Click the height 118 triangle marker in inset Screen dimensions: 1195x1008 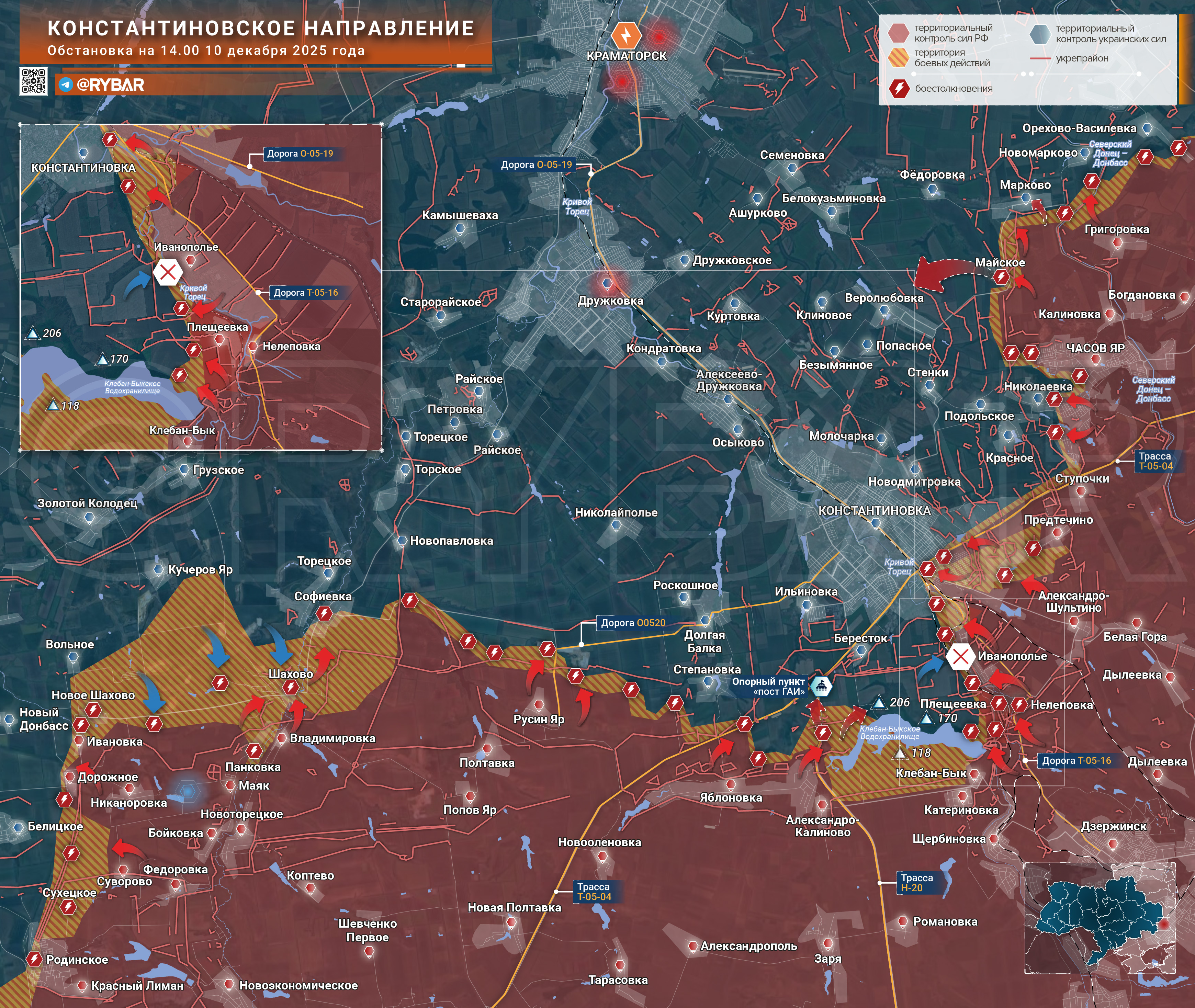53,406
